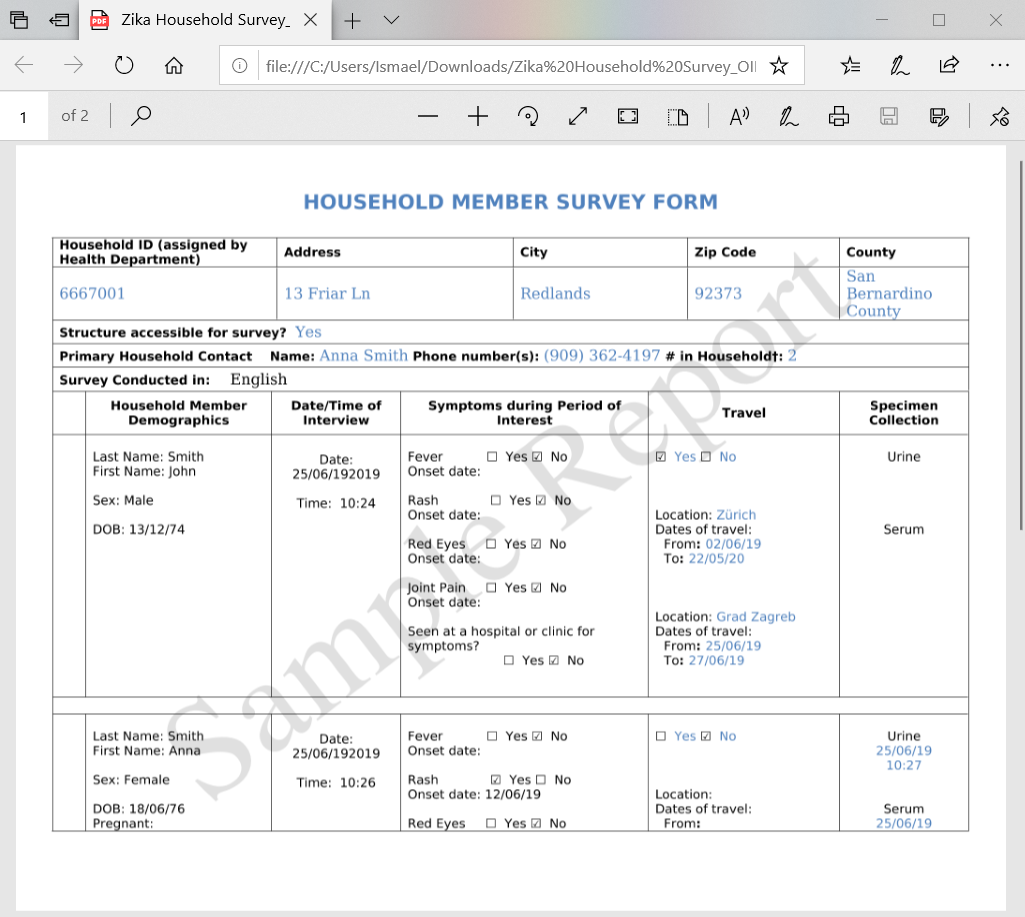Open a new browser tab
This screenshot has height=917, width=1025.
[352, 20]
